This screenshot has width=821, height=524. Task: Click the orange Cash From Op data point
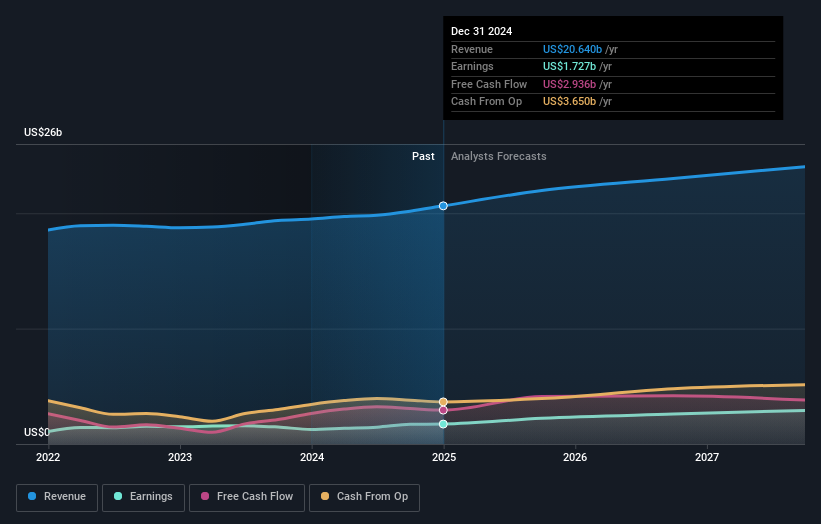[x=443, y=402]
